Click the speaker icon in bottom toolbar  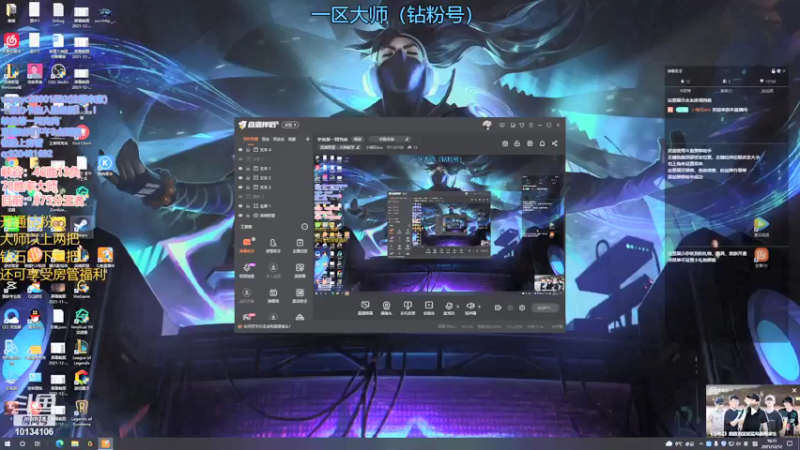[x=470, y=307]
